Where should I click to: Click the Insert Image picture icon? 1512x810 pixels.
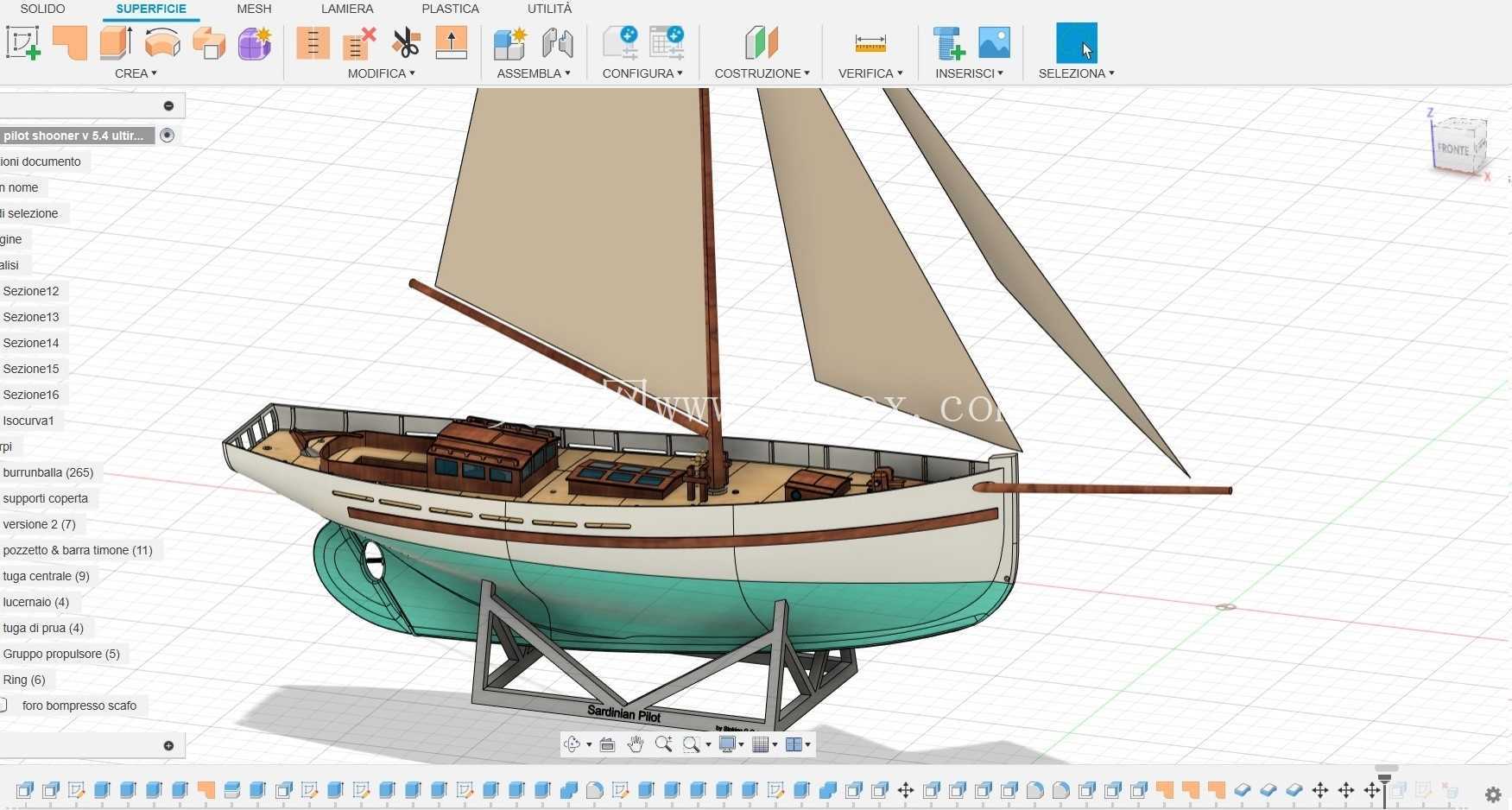click(994, 42)
